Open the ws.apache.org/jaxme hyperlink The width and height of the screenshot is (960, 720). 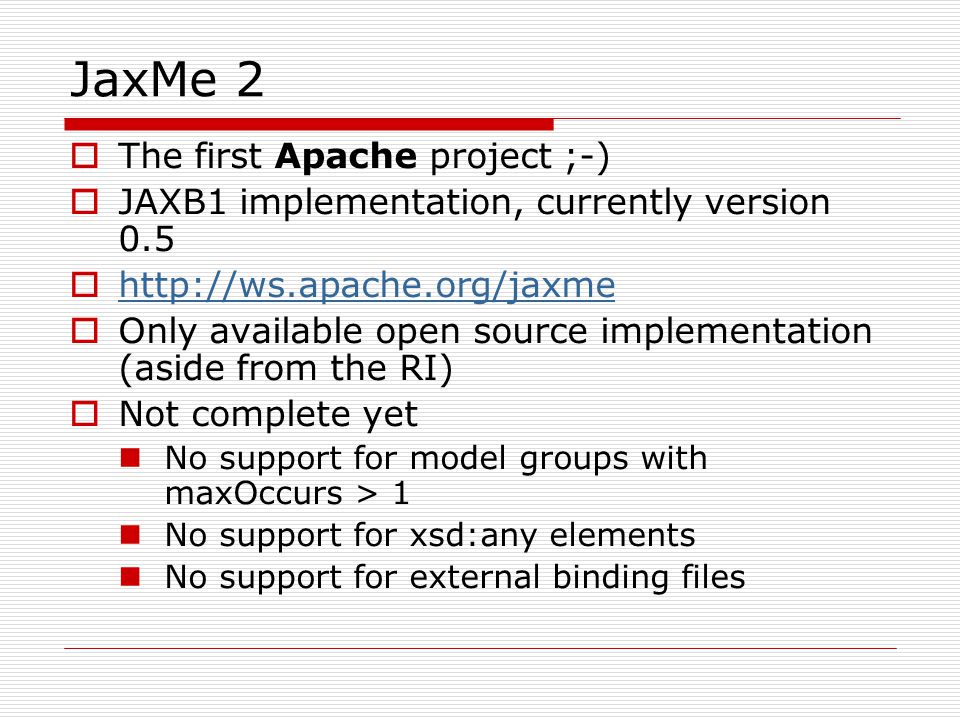[367, 286]
